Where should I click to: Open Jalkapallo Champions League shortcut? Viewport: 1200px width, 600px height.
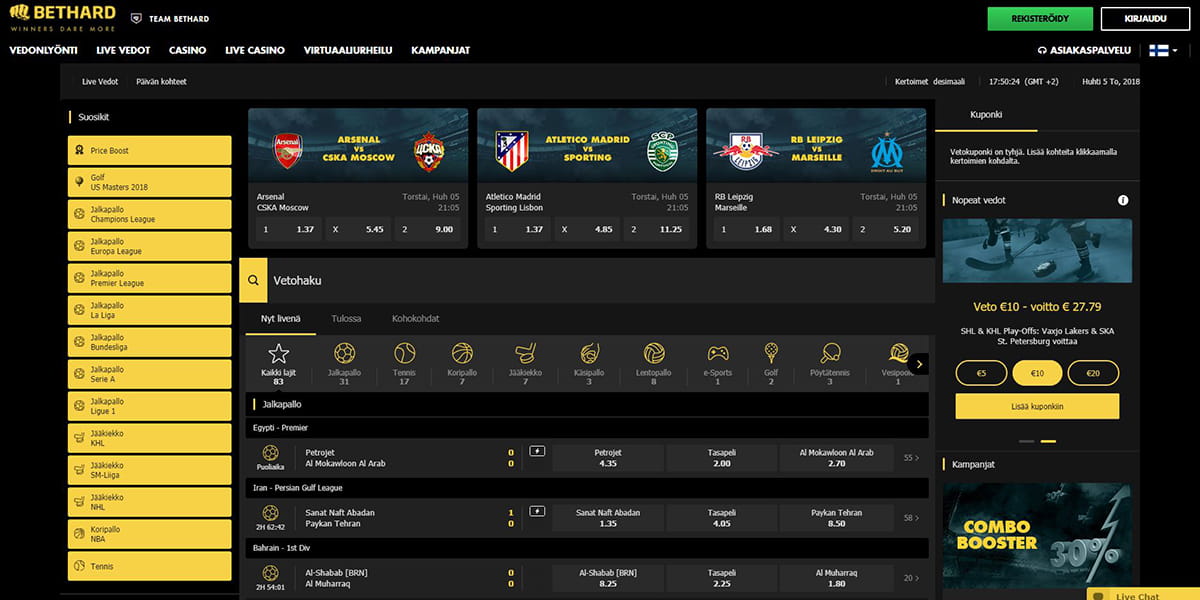click(x=149, y=214)
